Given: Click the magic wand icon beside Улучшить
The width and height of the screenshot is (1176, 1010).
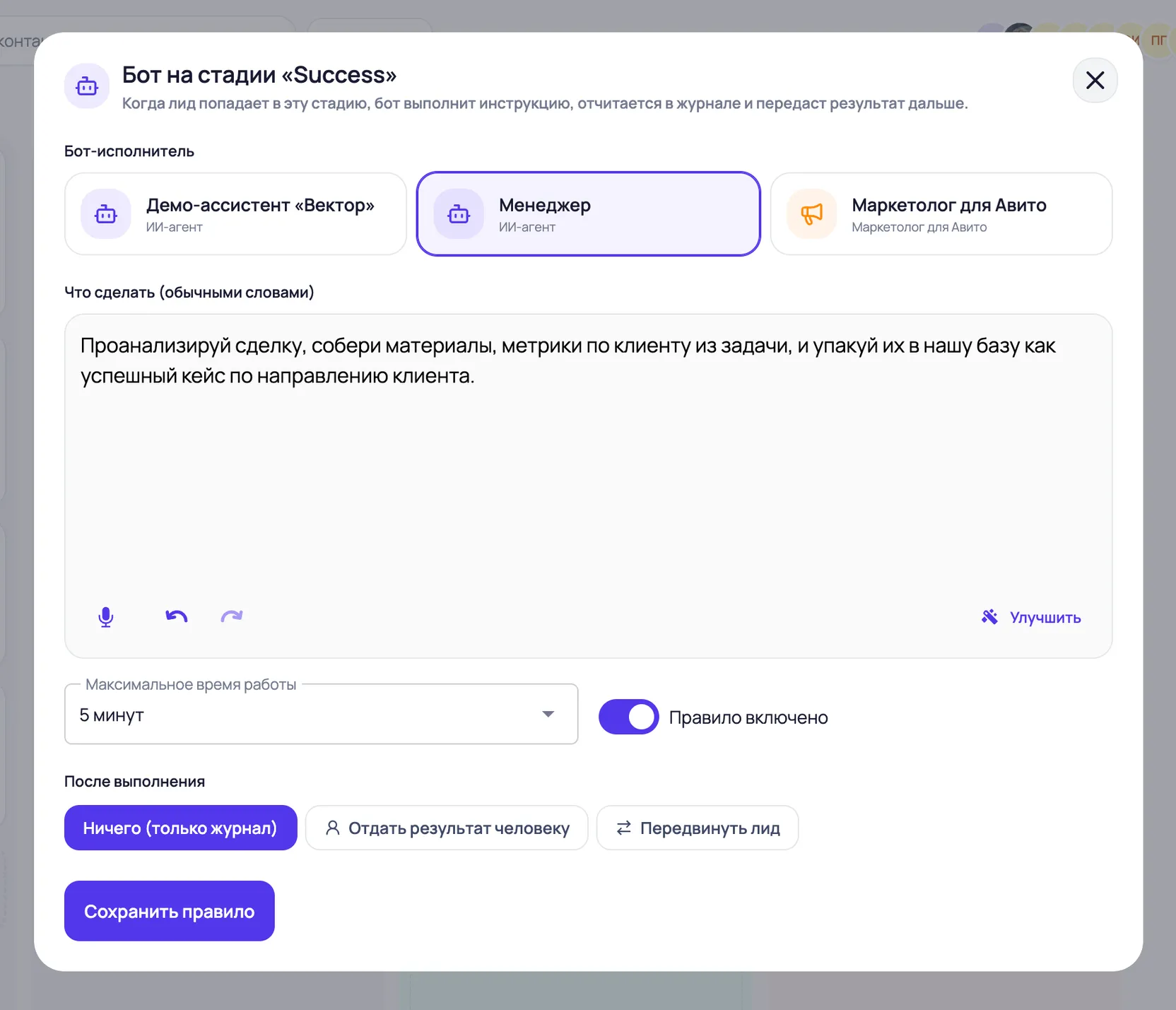Looking at the screenshot, I should (x=989, y=617).
